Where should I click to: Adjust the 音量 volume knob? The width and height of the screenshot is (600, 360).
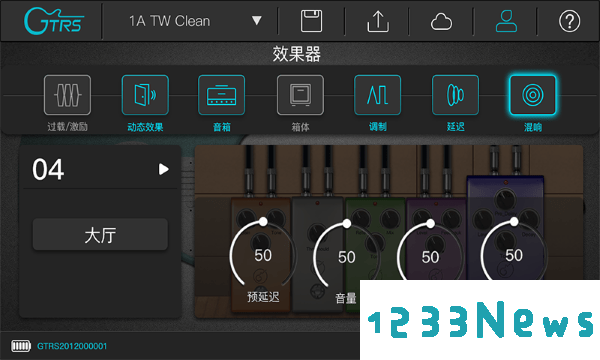346,254
